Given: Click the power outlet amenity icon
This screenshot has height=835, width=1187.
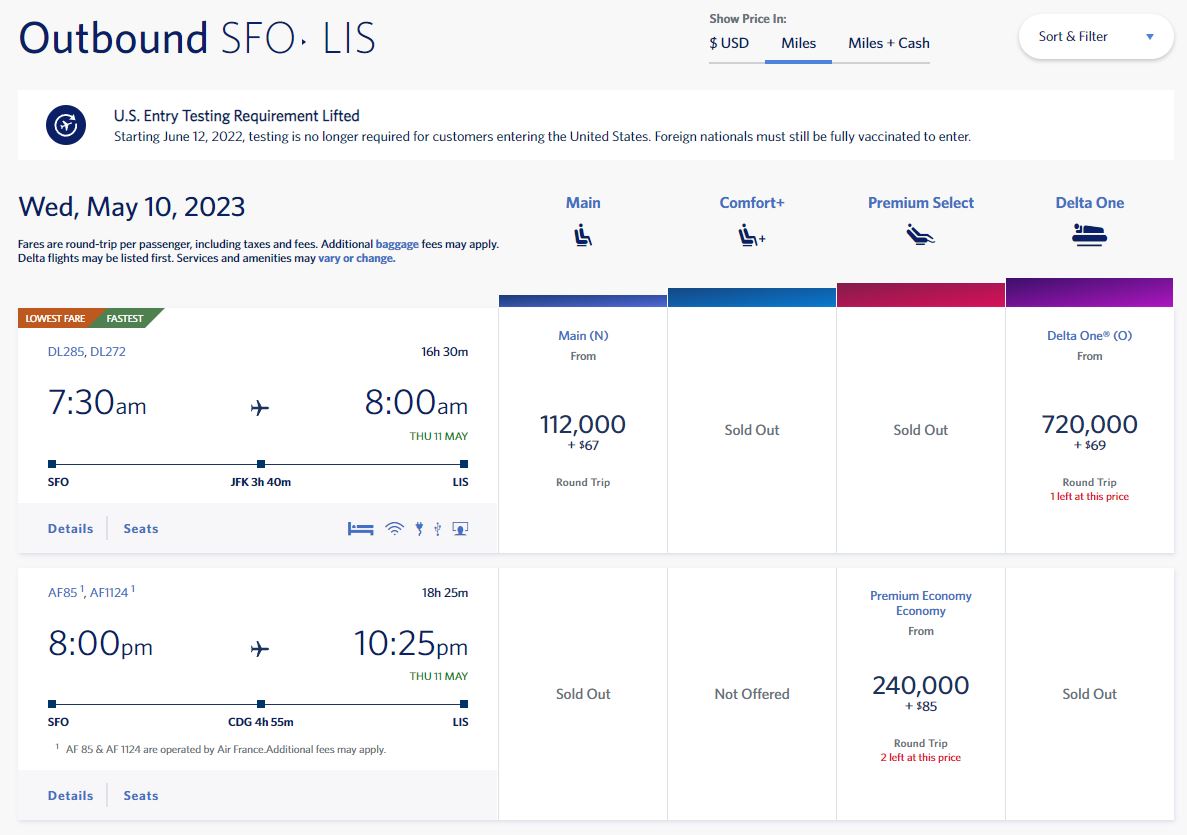Looking at the screenshot, I should point(419,528).
